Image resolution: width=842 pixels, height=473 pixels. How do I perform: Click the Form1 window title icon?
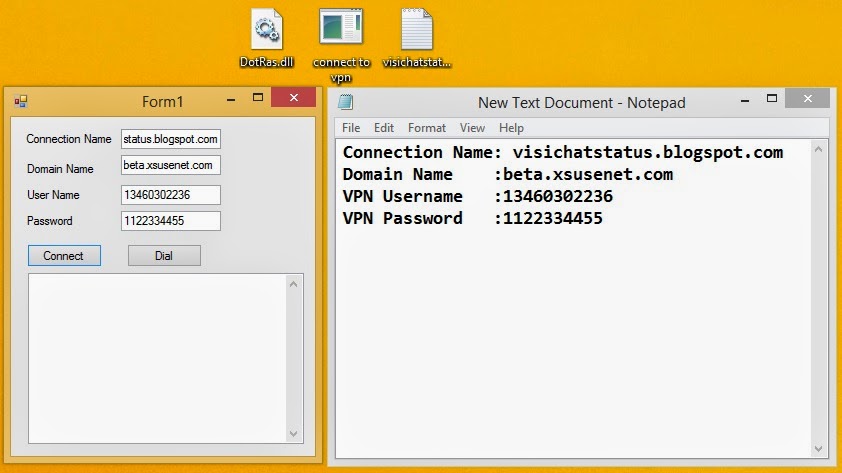tap(21, 101)
